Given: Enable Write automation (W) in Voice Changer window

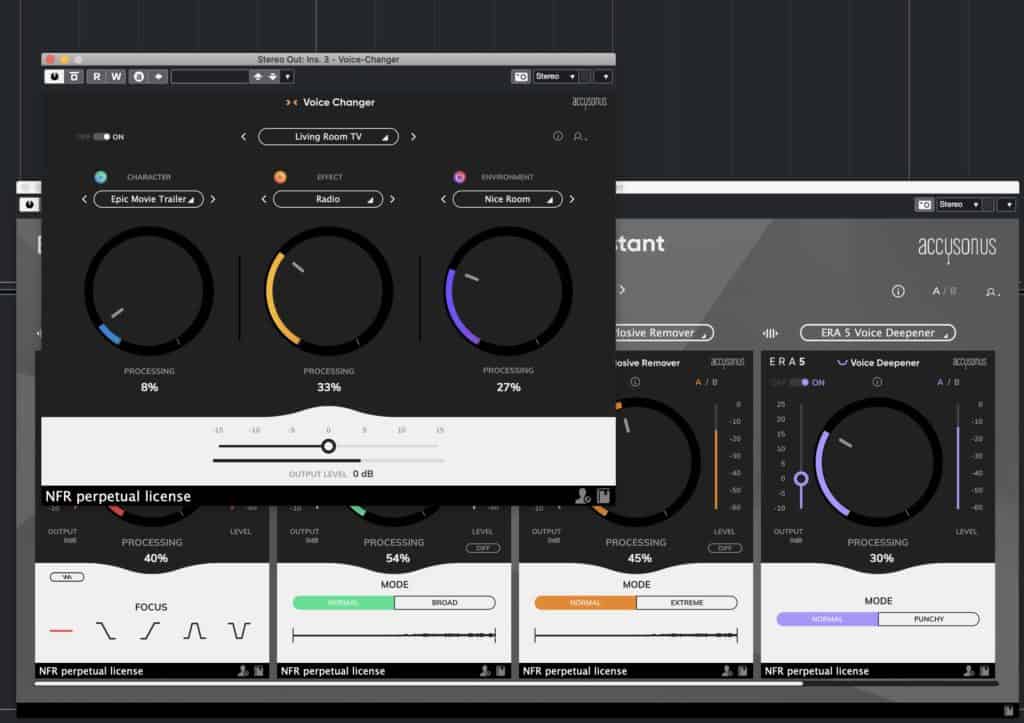Looking at the screenshot, I should coord(116,76).
